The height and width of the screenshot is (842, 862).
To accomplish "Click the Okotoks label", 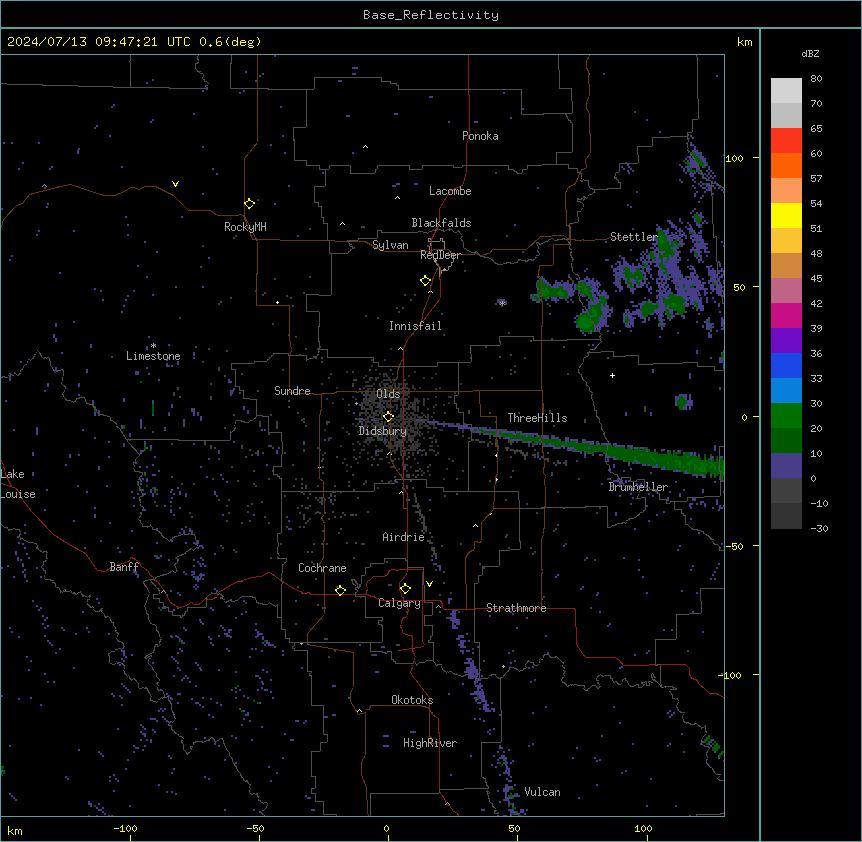I will (x=412, y=700).
